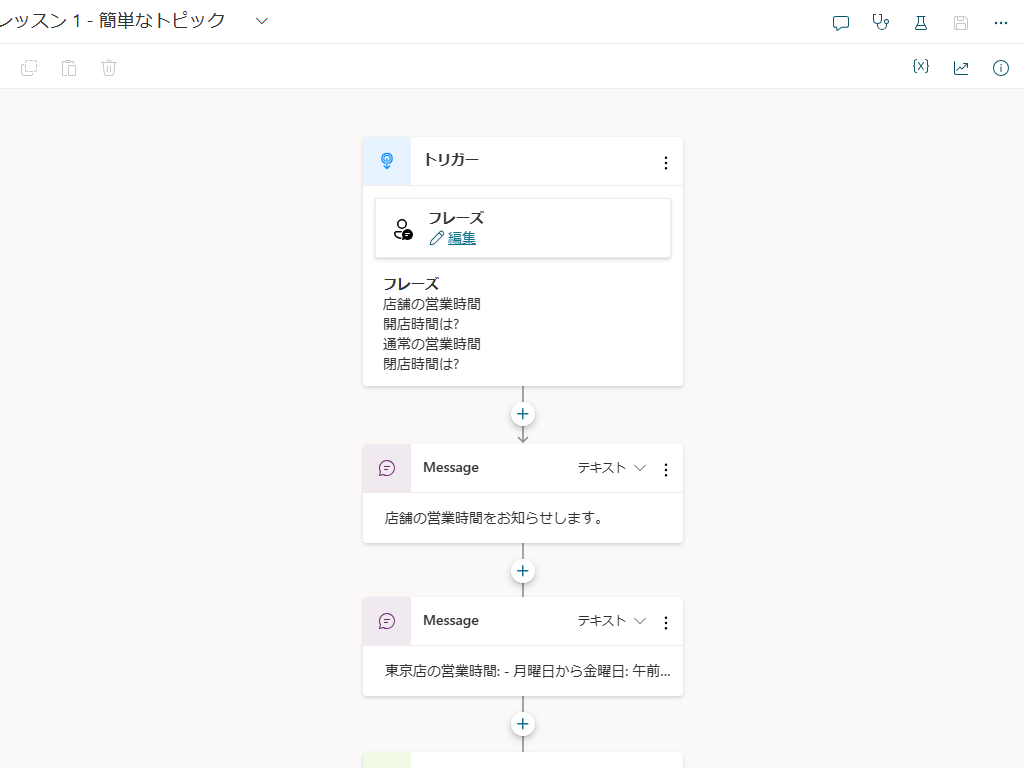This screenshot has width=1024, height=768.
Task: Click the copy node icon
Action: (x=29, y=68)
